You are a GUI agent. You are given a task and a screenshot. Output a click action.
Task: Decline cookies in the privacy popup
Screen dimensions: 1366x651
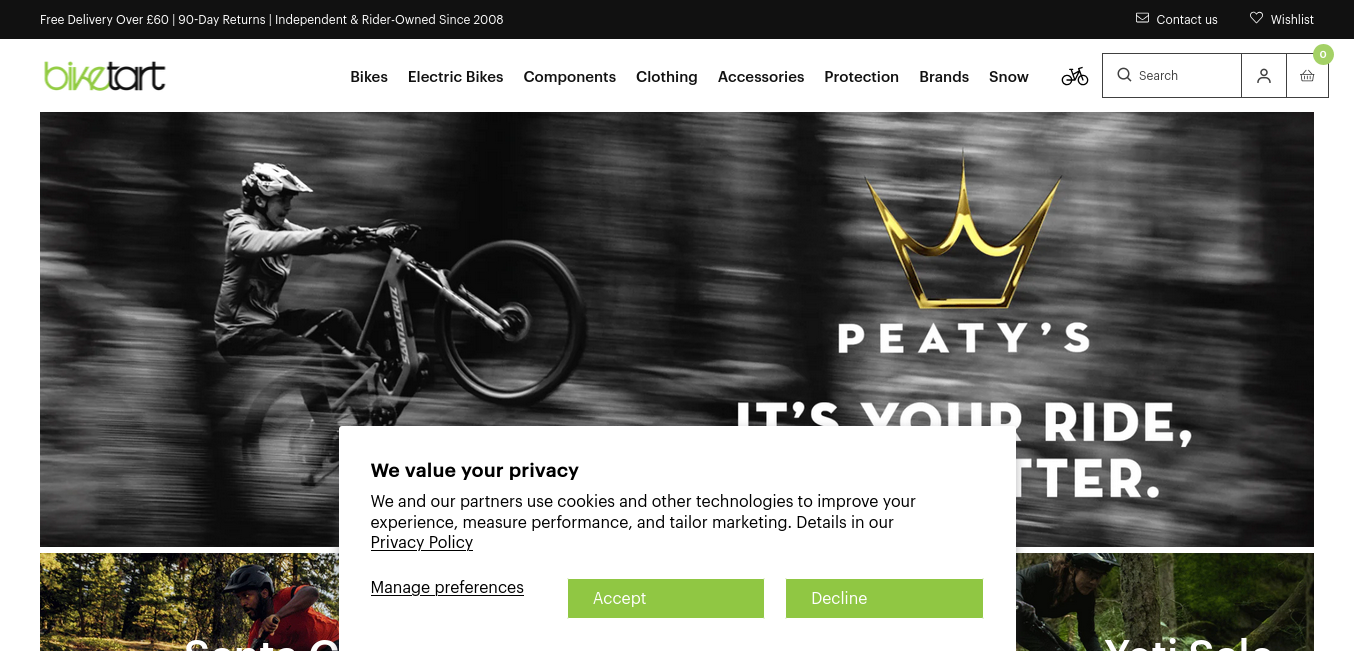tap(884, 598)
